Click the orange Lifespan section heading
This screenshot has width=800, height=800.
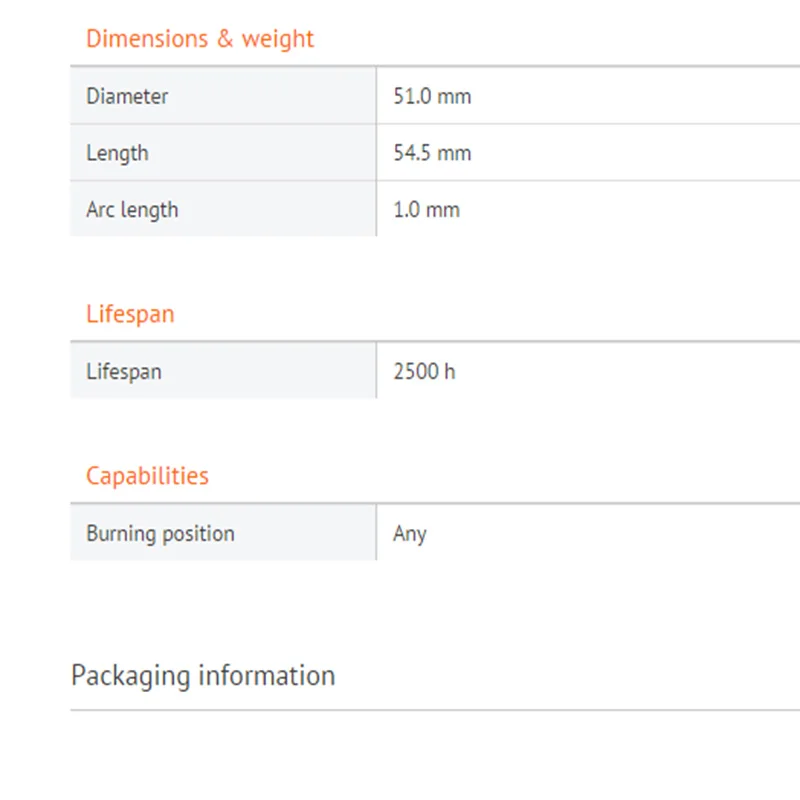pyautogui.click(x=130, y=314)
